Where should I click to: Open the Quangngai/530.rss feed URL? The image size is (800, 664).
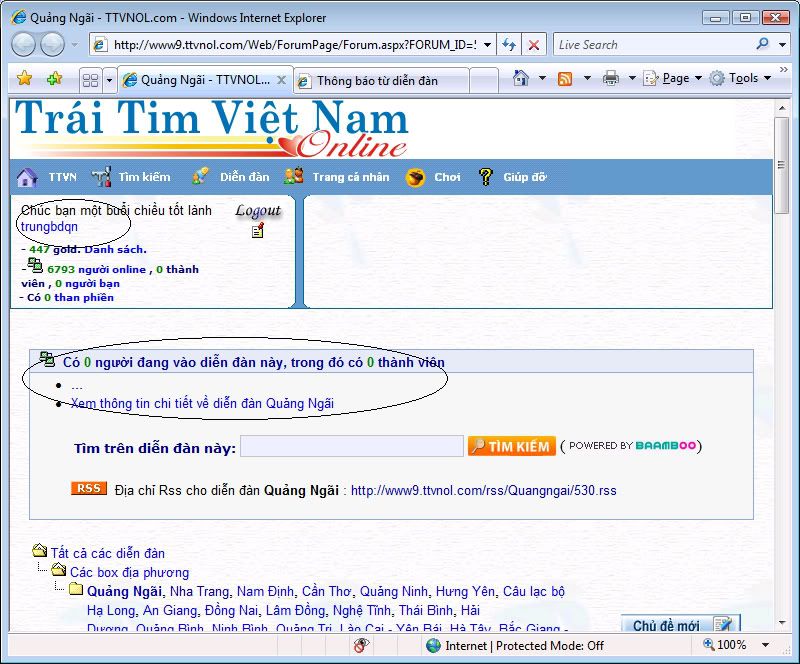484,490
